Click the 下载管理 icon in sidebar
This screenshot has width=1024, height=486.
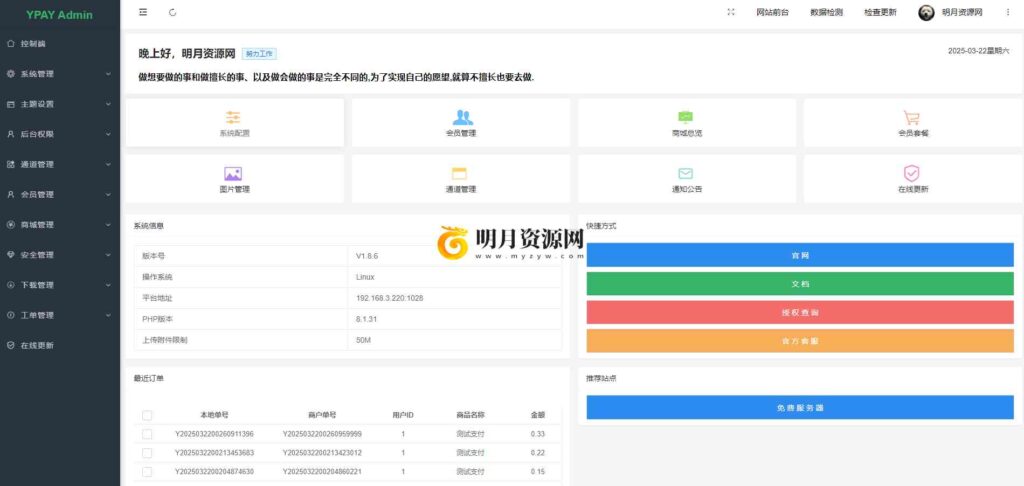tap(10, 285)
